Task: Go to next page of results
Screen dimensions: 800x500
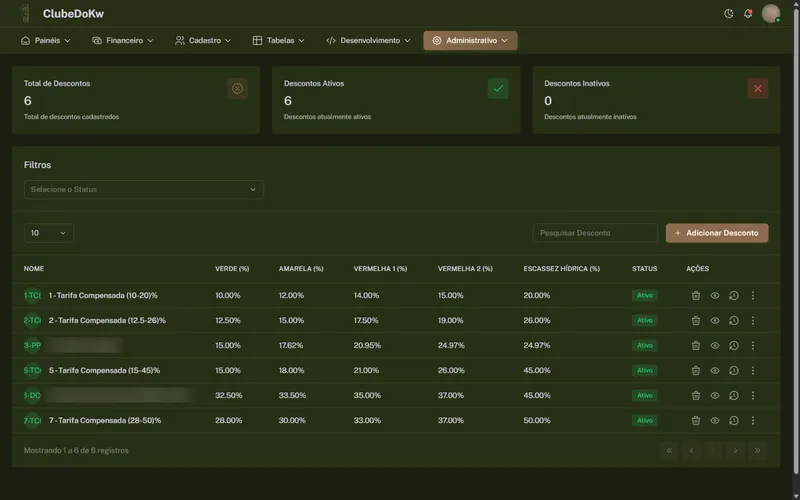Action: (x=735, y=451)
